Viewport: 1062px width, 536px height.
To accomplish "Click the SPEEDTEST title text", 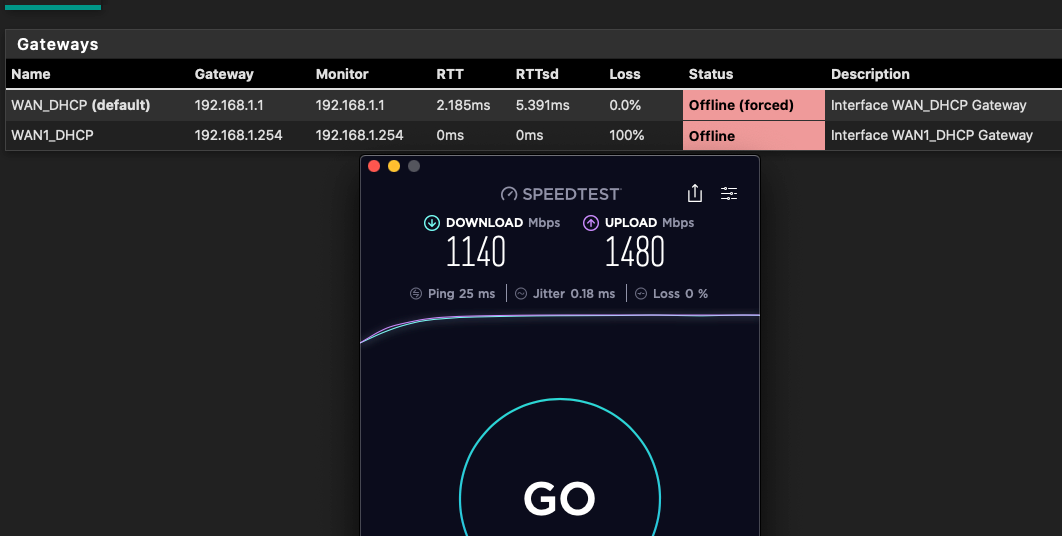I will (571, 194).
